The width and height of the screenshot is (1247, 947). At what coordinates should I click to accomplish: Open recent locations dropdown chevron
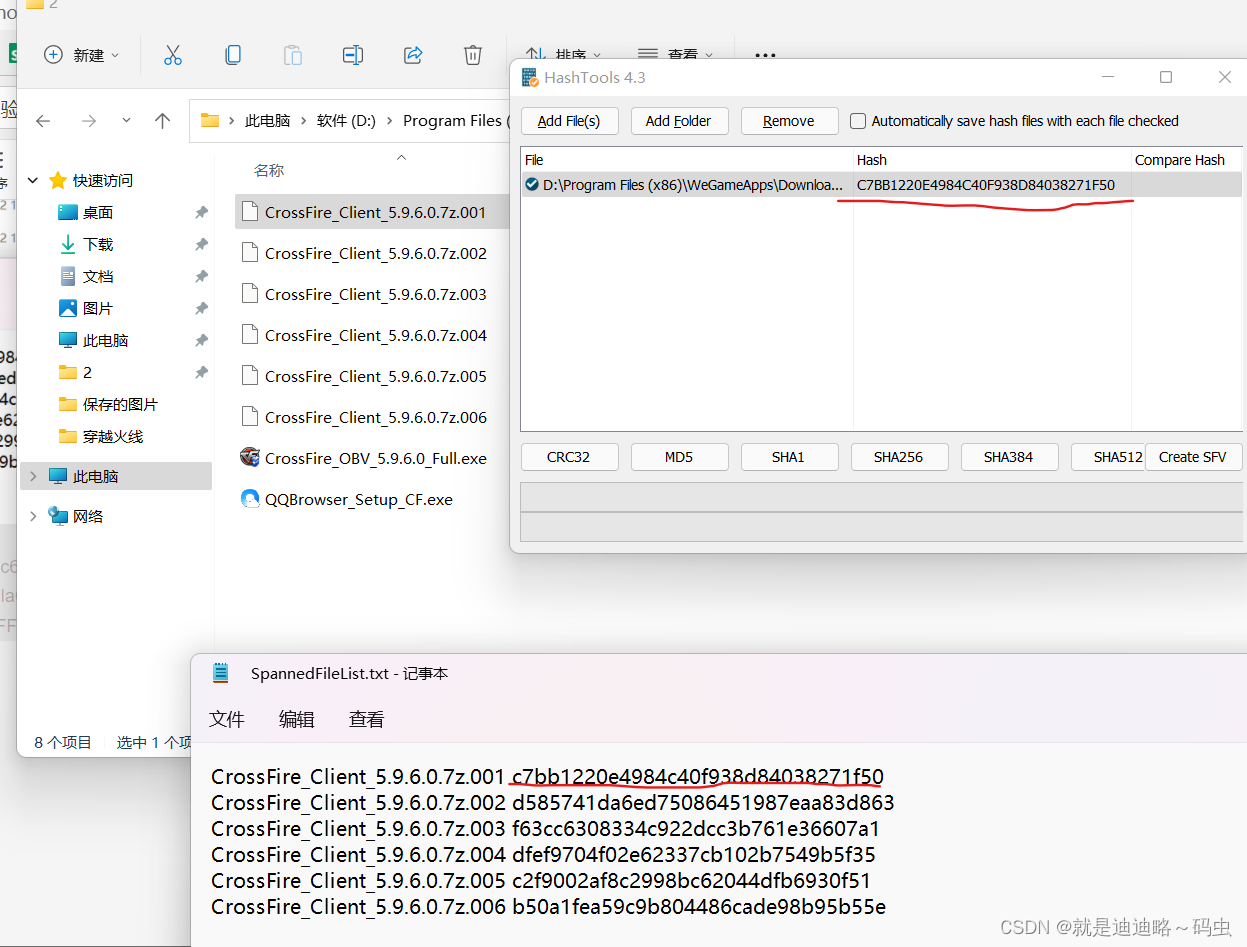pyautogui.click(x=126, y=120)
